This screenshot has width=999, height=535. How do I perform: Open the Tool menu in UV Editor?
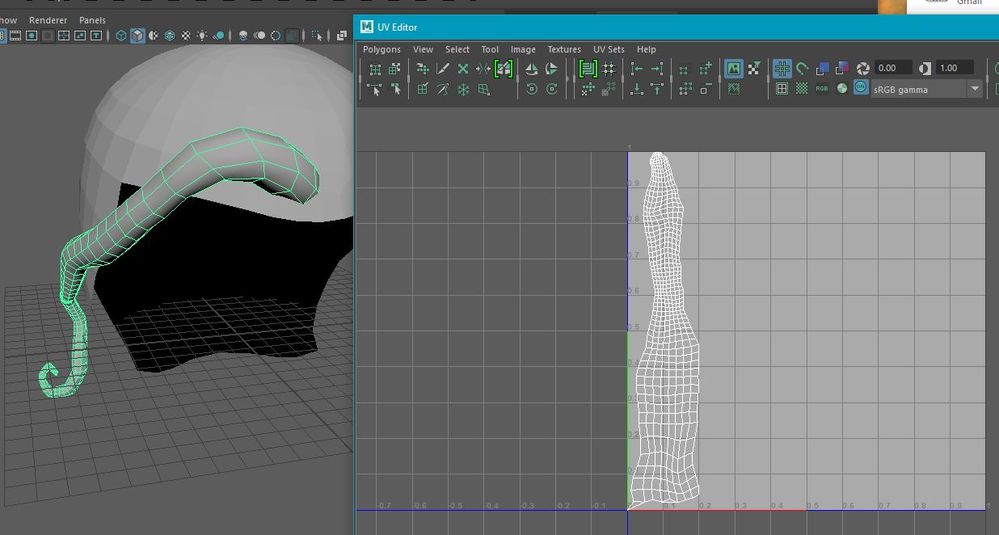click(x=490, y=49)
